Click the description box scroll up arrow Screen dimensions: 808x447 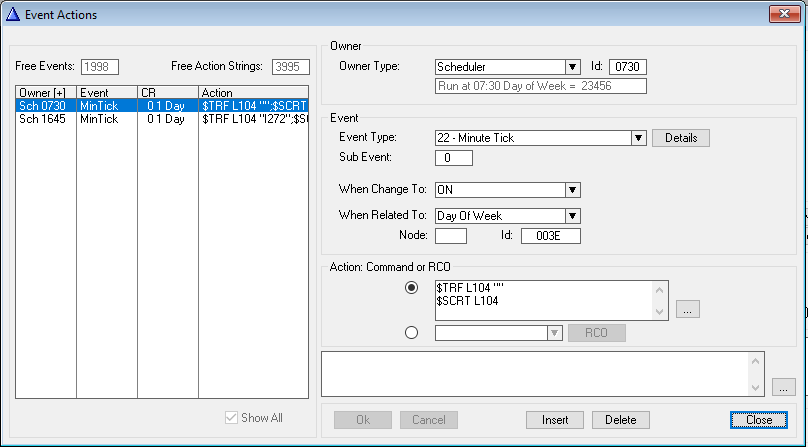coord(755,361)
